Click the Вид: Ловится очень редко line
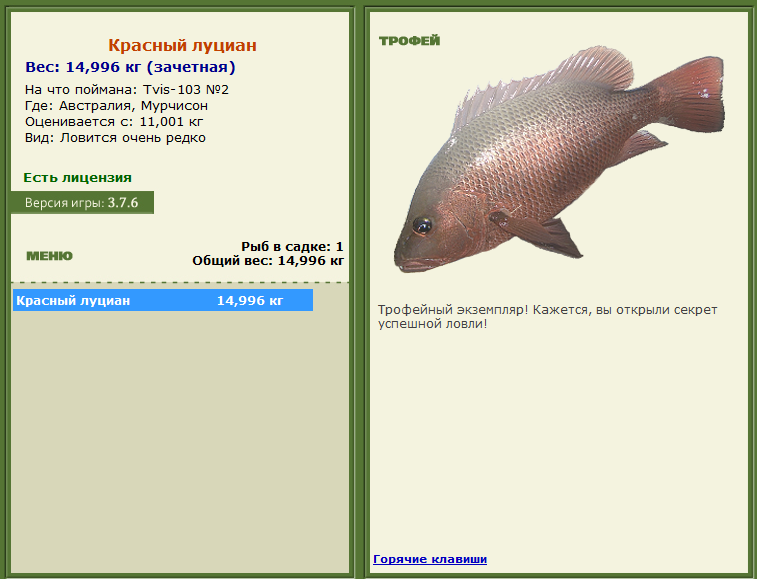The width and height of the screenshot is (757, 579). (115, 138)
